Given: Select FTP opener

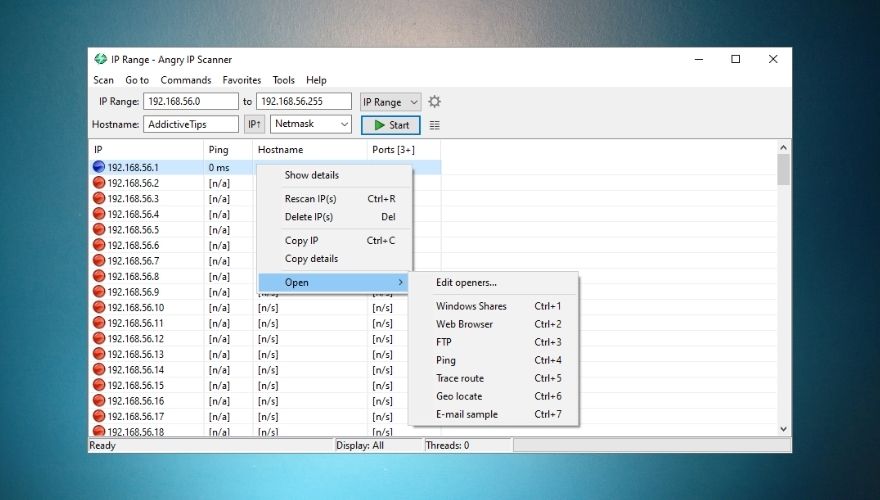Looking at the screenshot, I should coord(494,342).
